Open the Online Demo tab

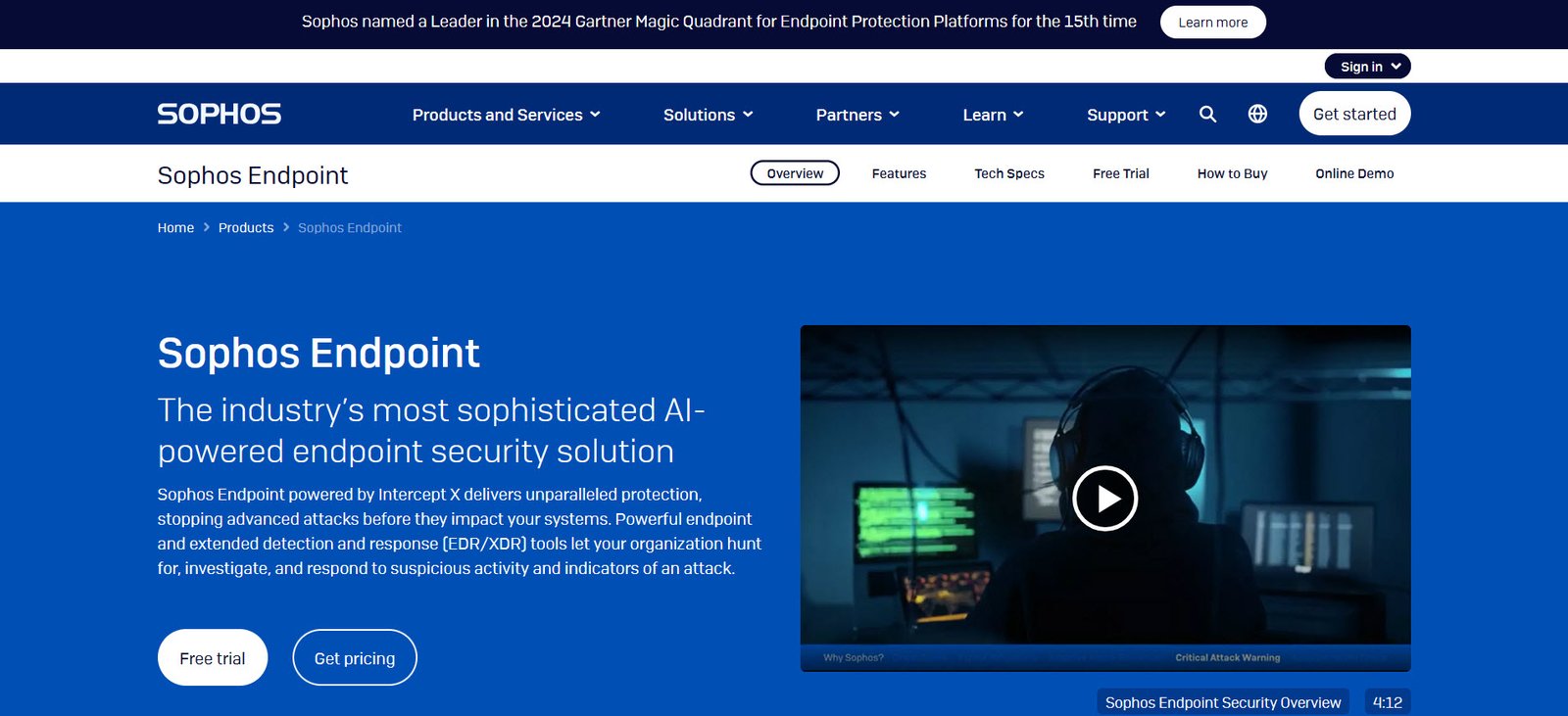[x=1354, y=173]
